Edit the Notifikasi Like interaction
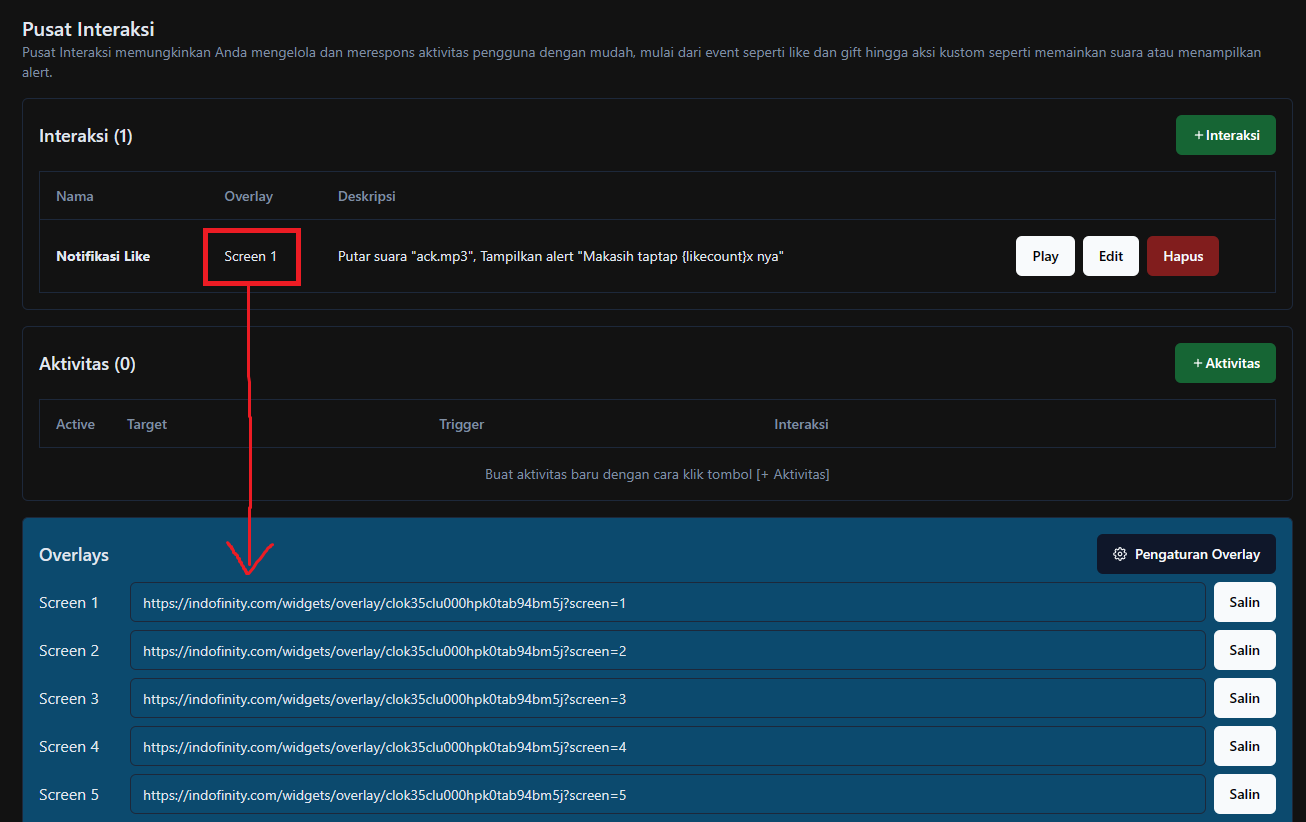Screen dimensions: 1306x822 [1110, 256]
